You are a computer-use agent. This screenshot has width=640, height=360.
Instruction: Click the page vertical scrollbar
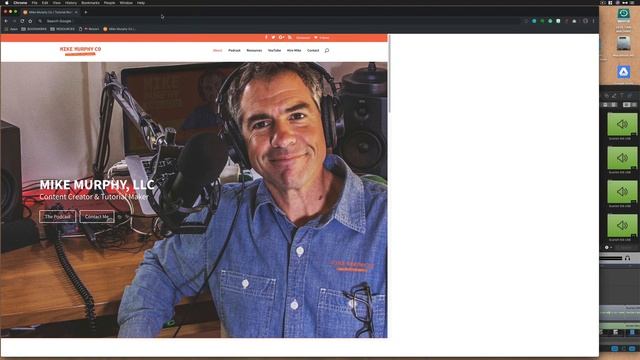(390, 73)
